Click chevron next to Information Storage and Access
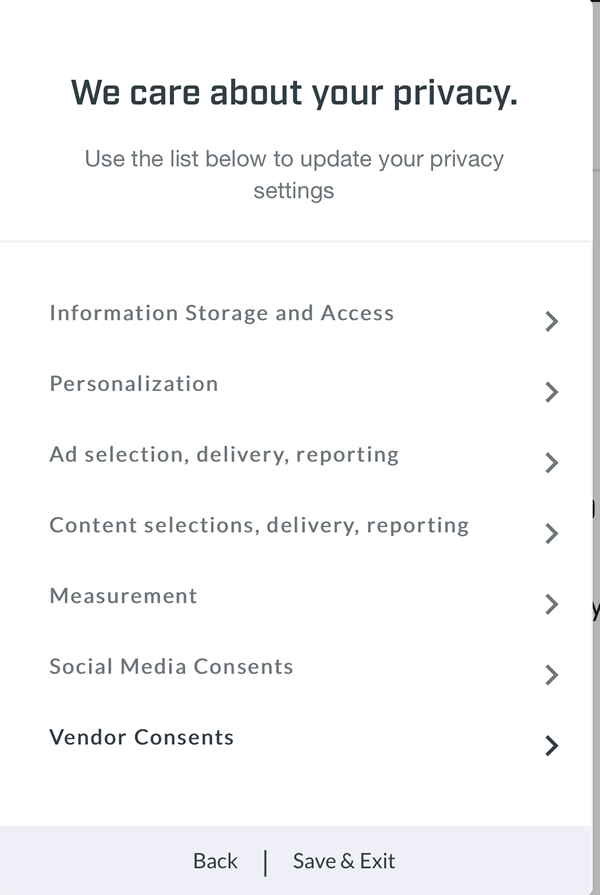 tap(551, 321)
